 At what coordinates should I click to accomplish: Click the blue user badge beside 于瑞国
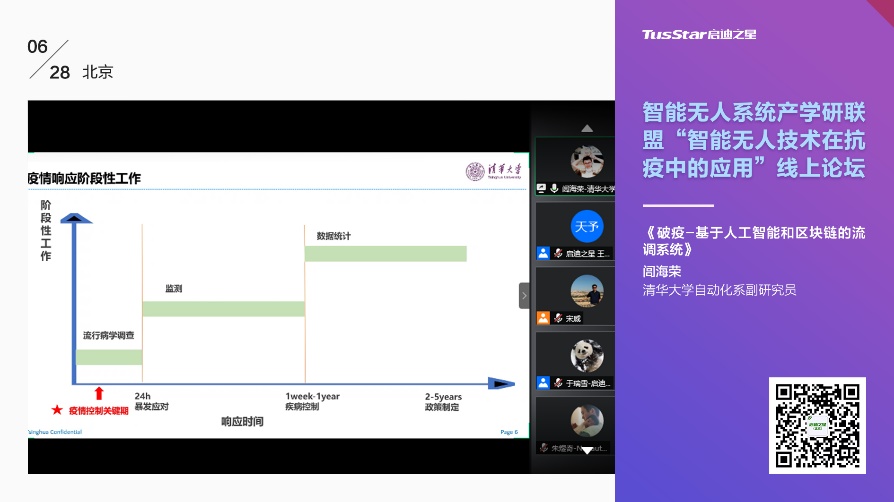coord(543,383)
